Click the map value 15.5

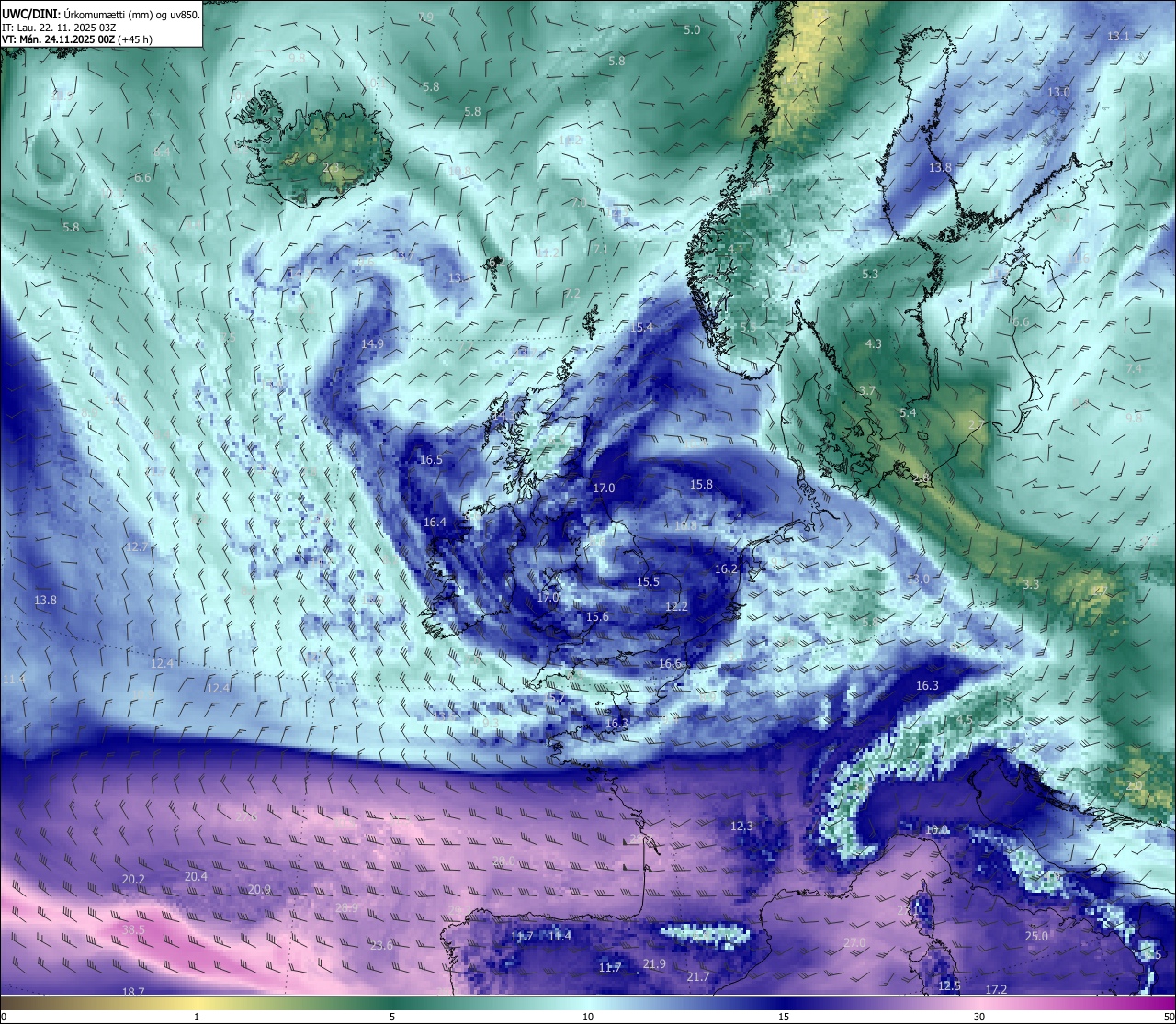(x=648, y=581)
